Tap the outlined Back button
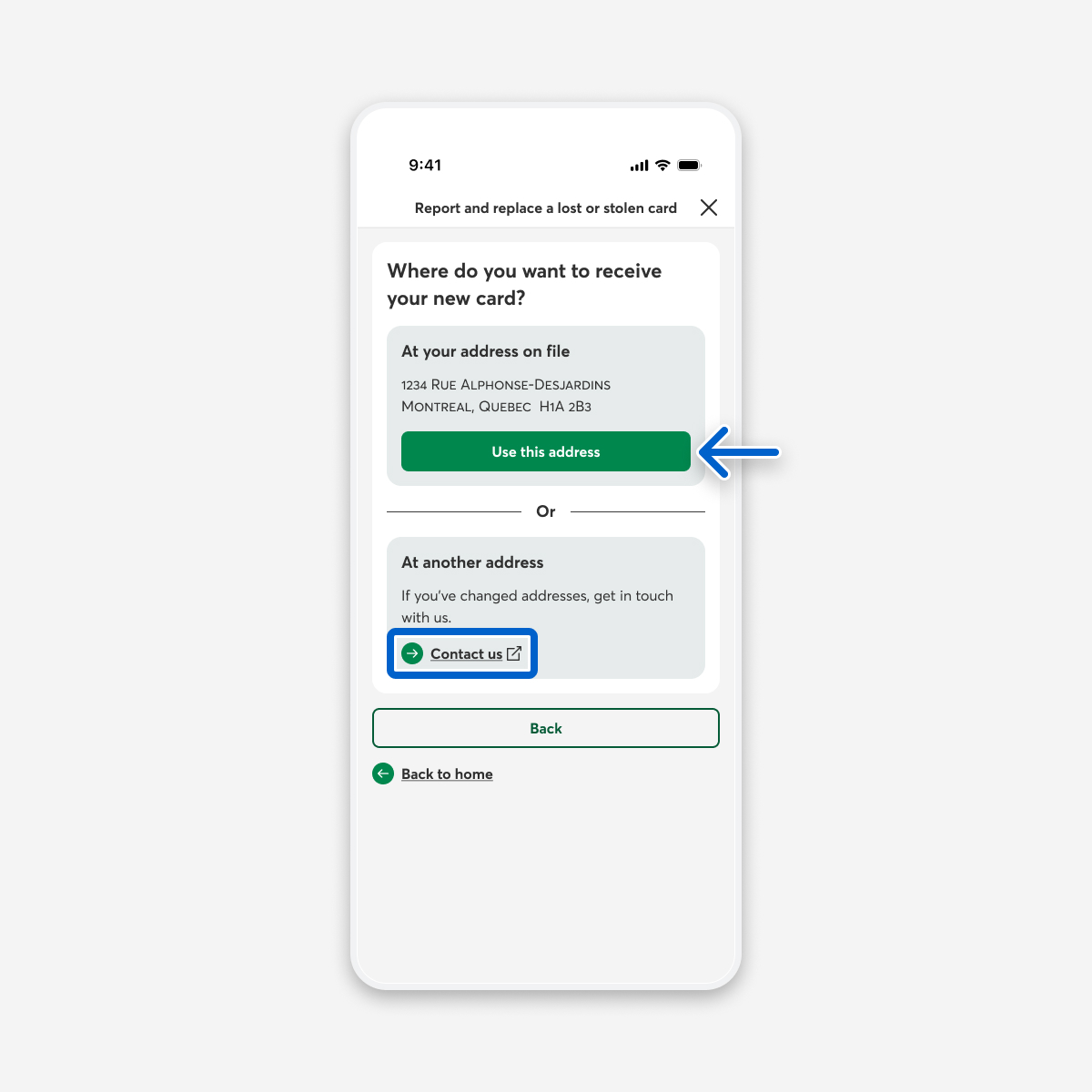This screenshot has height=1092, width=1092. (x=546, y=728)
